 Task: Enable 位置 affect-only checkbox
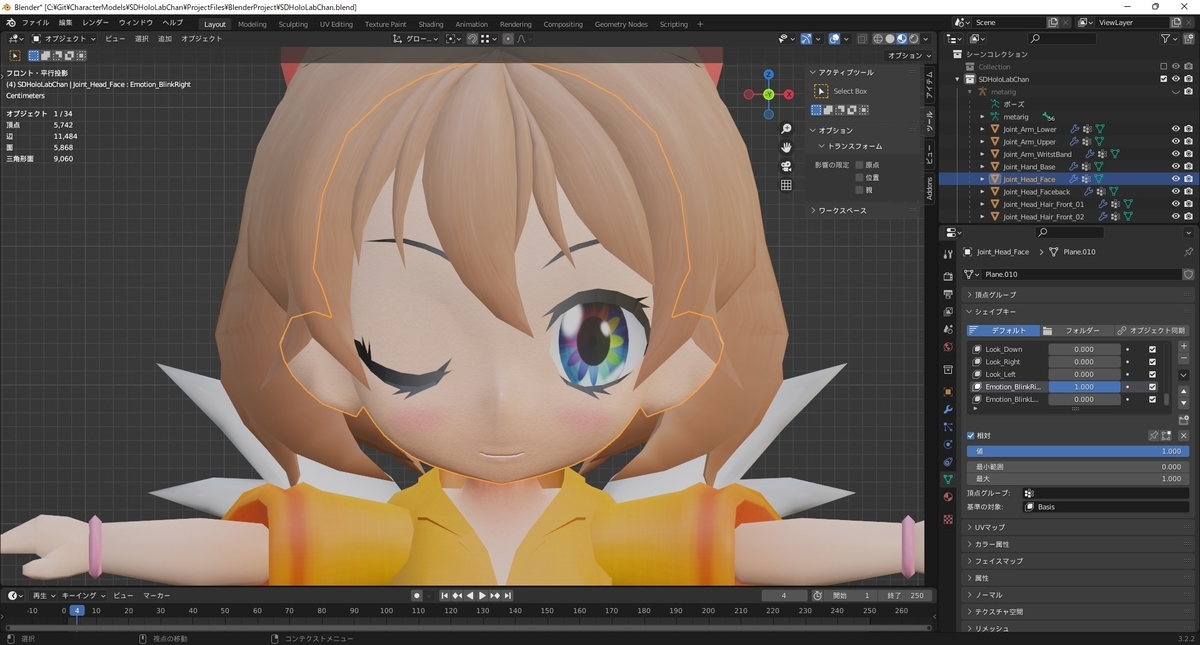click(x=859, y=177)
